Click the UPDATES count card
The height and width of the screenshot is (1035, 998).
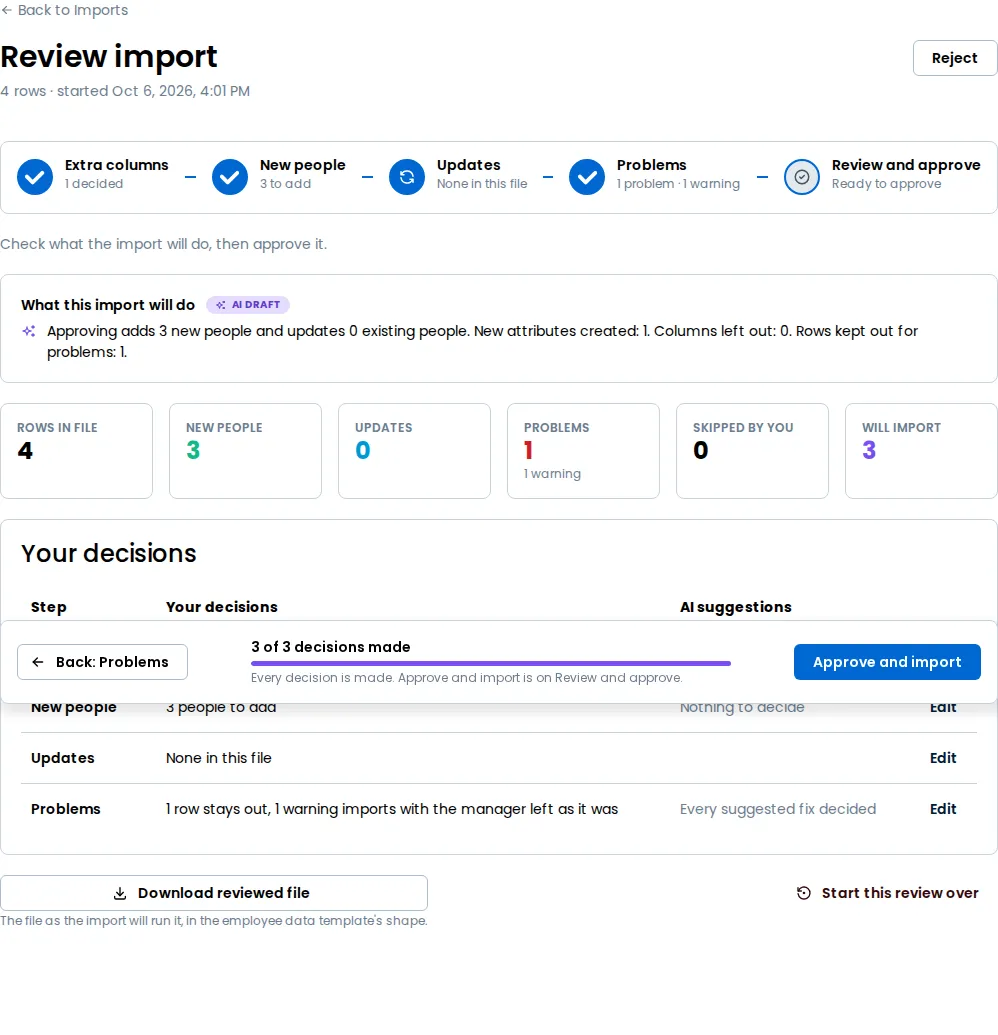click(415, 451)
